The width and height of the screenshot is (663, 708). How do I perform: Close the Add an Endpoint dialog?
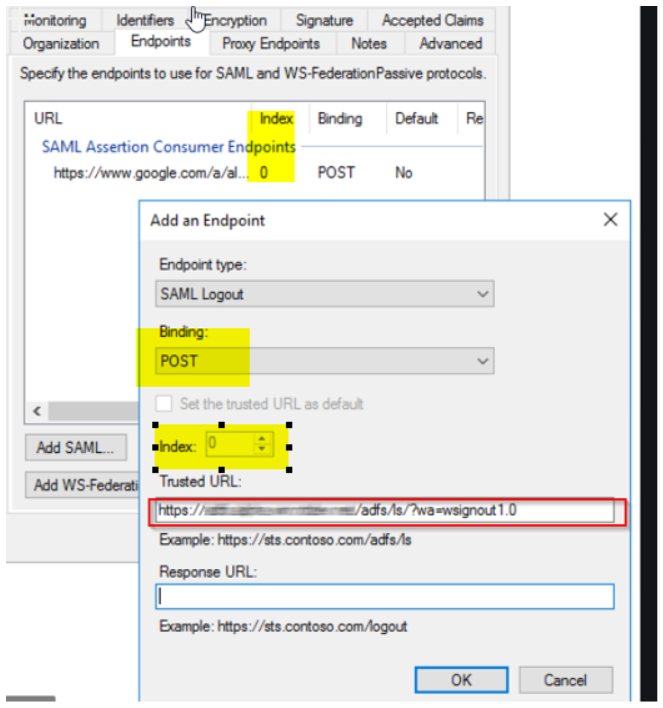click(610, 220)
